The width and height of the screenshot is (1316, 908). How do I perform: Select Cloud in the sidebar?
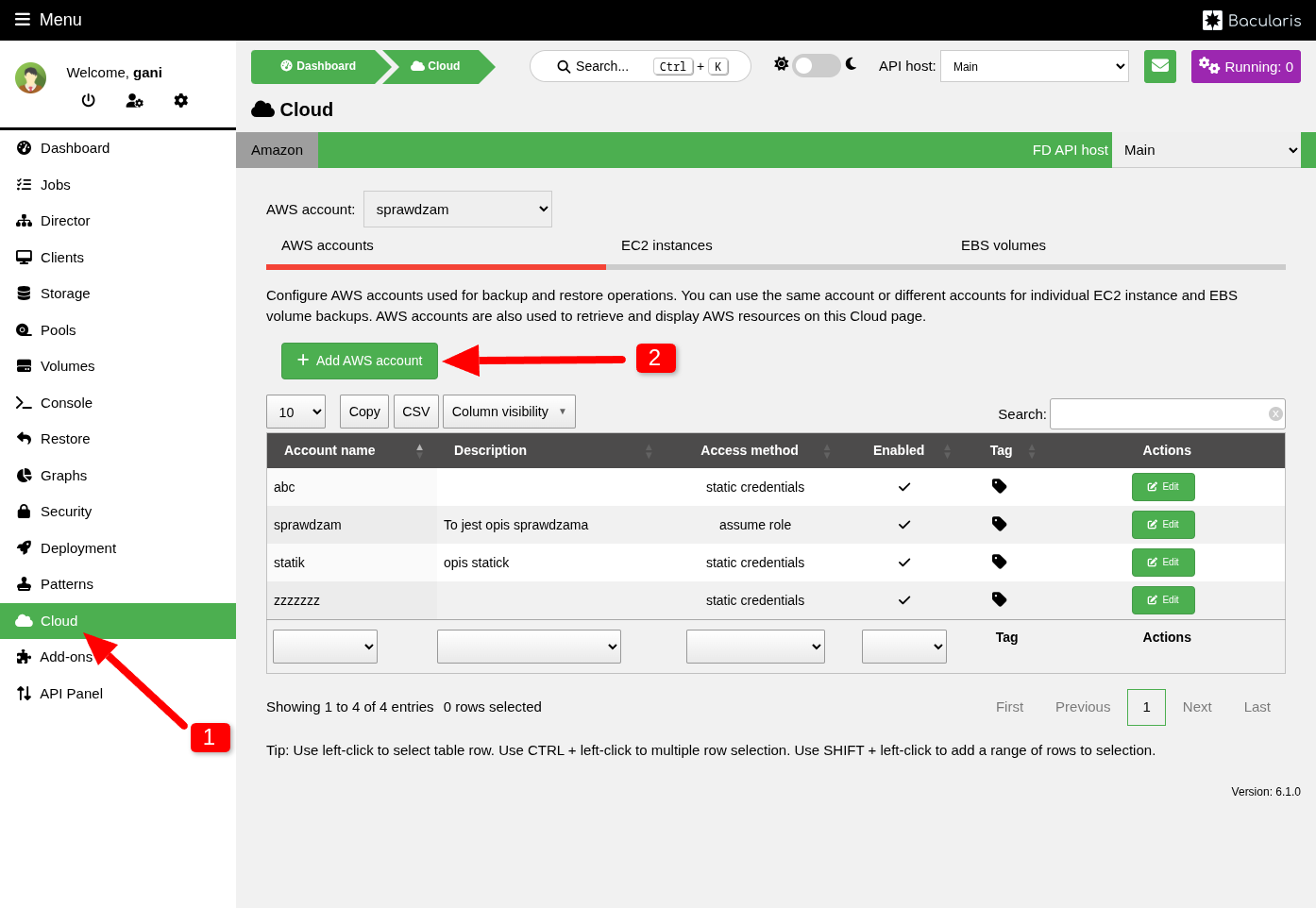(118, 621)
